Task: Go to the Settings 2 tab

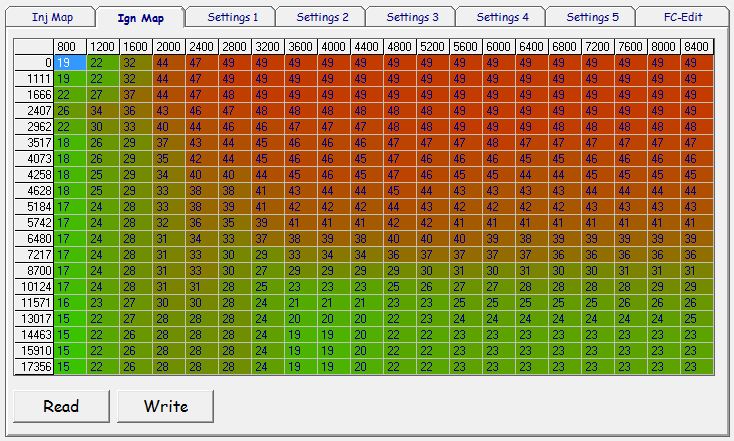Action: (322, 18)
